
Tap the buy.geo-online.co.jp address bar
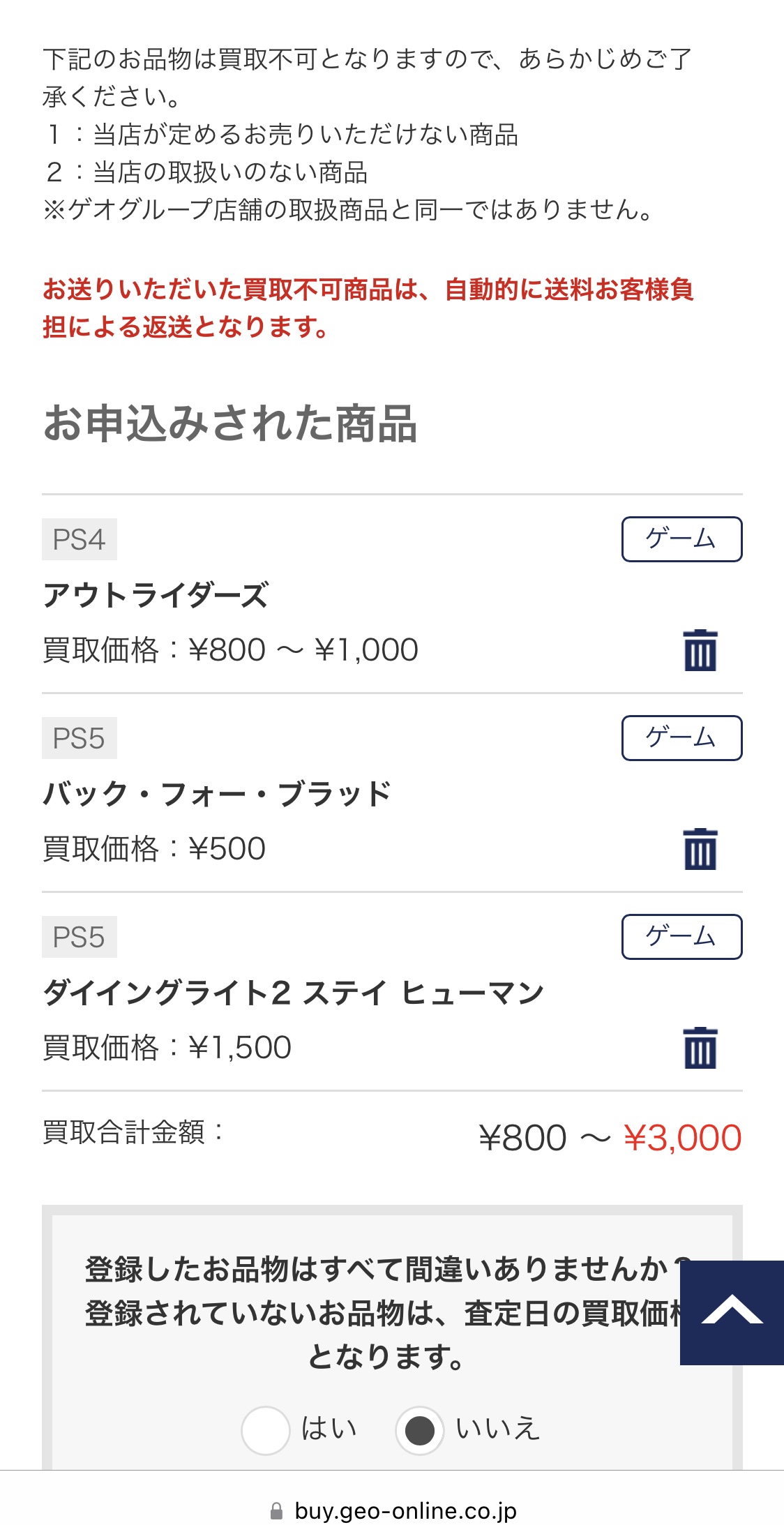[405, 1511]
